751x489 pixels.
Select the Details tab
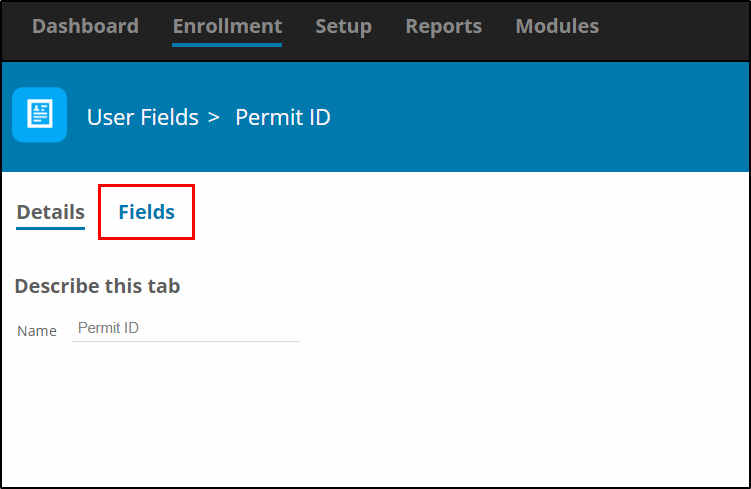51,212
